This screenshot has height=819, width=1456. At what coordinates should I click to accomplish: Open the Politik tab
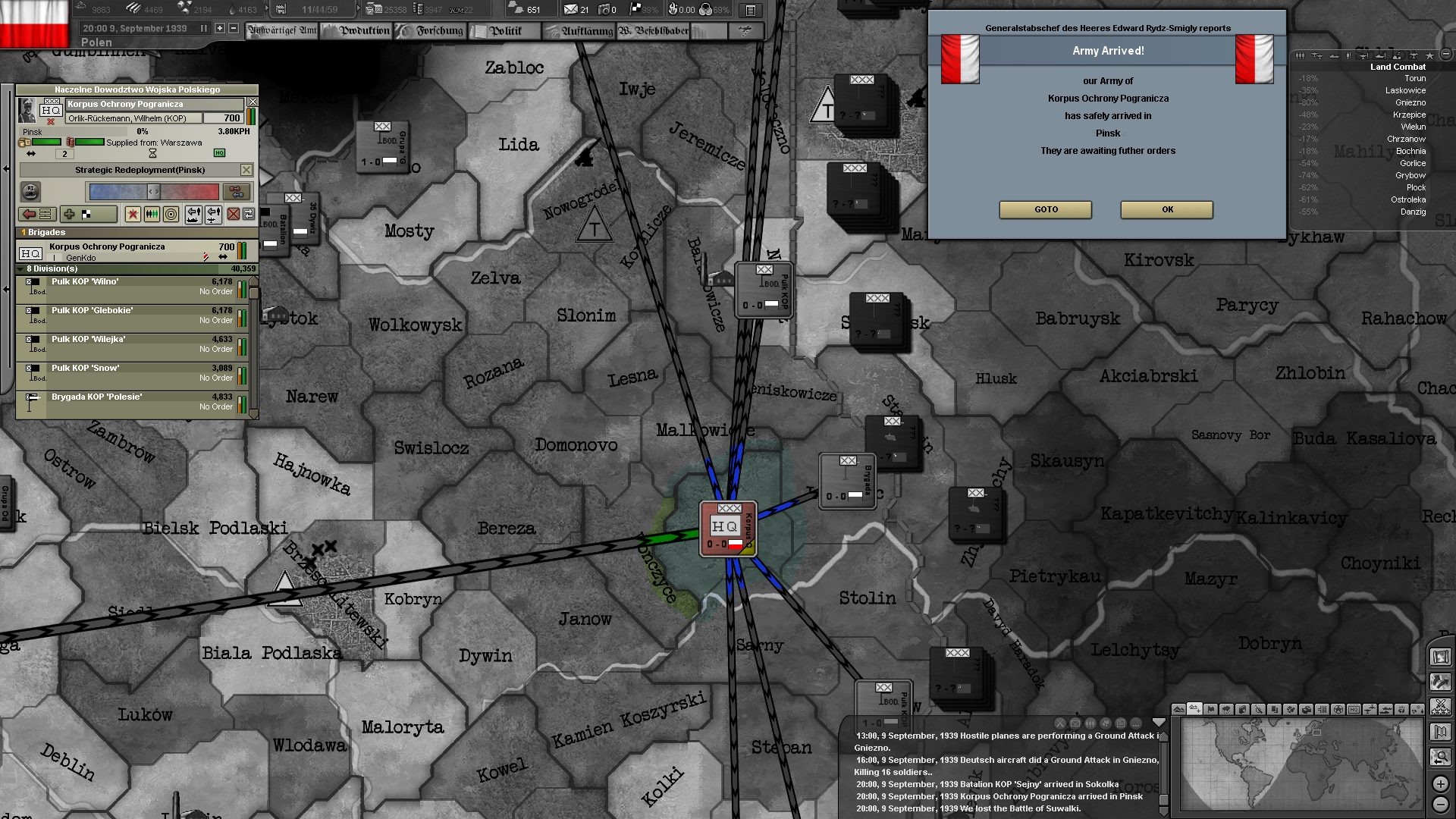coord(505,30)
